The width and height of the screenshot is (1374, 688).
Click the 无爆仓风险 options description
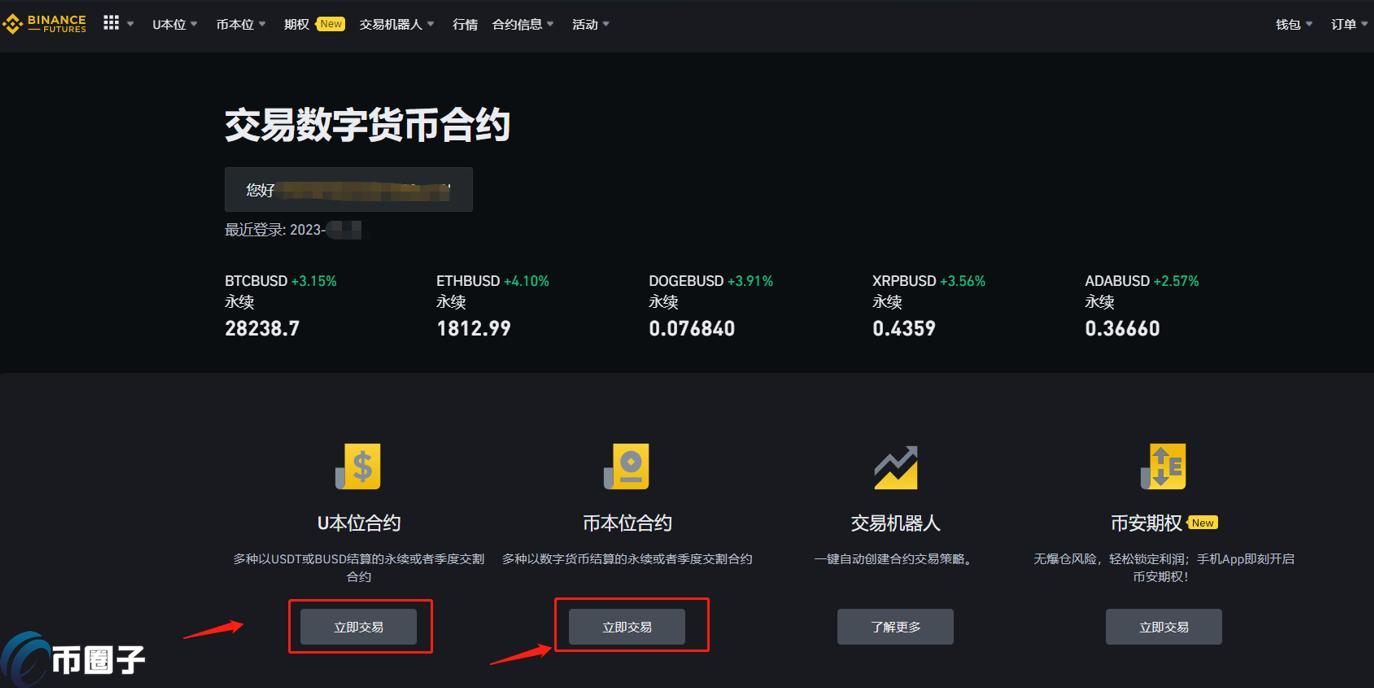tap(1163, 568)
